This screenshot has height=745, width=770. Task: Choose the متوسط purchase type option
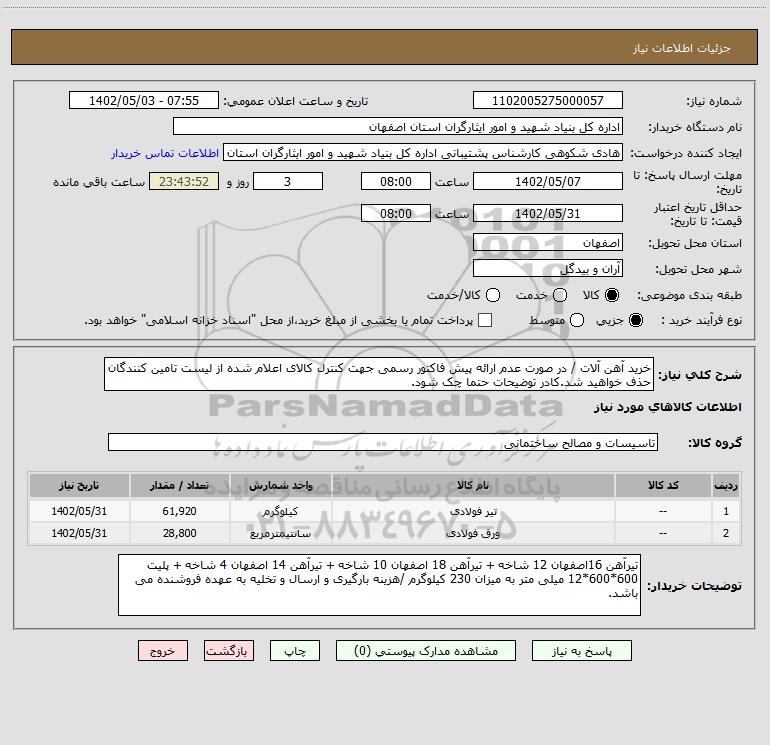(577, 320)
